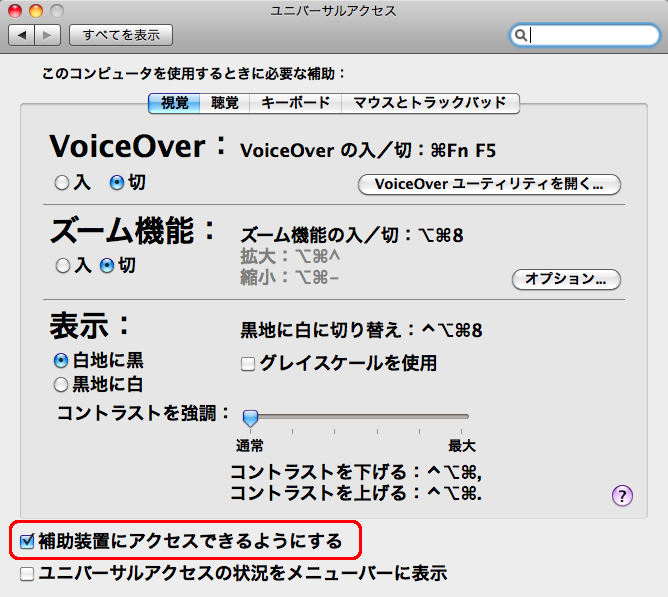Click 黒地に白に切り替え shortcut text
The image size is (668, 597).
pos(361,330)
